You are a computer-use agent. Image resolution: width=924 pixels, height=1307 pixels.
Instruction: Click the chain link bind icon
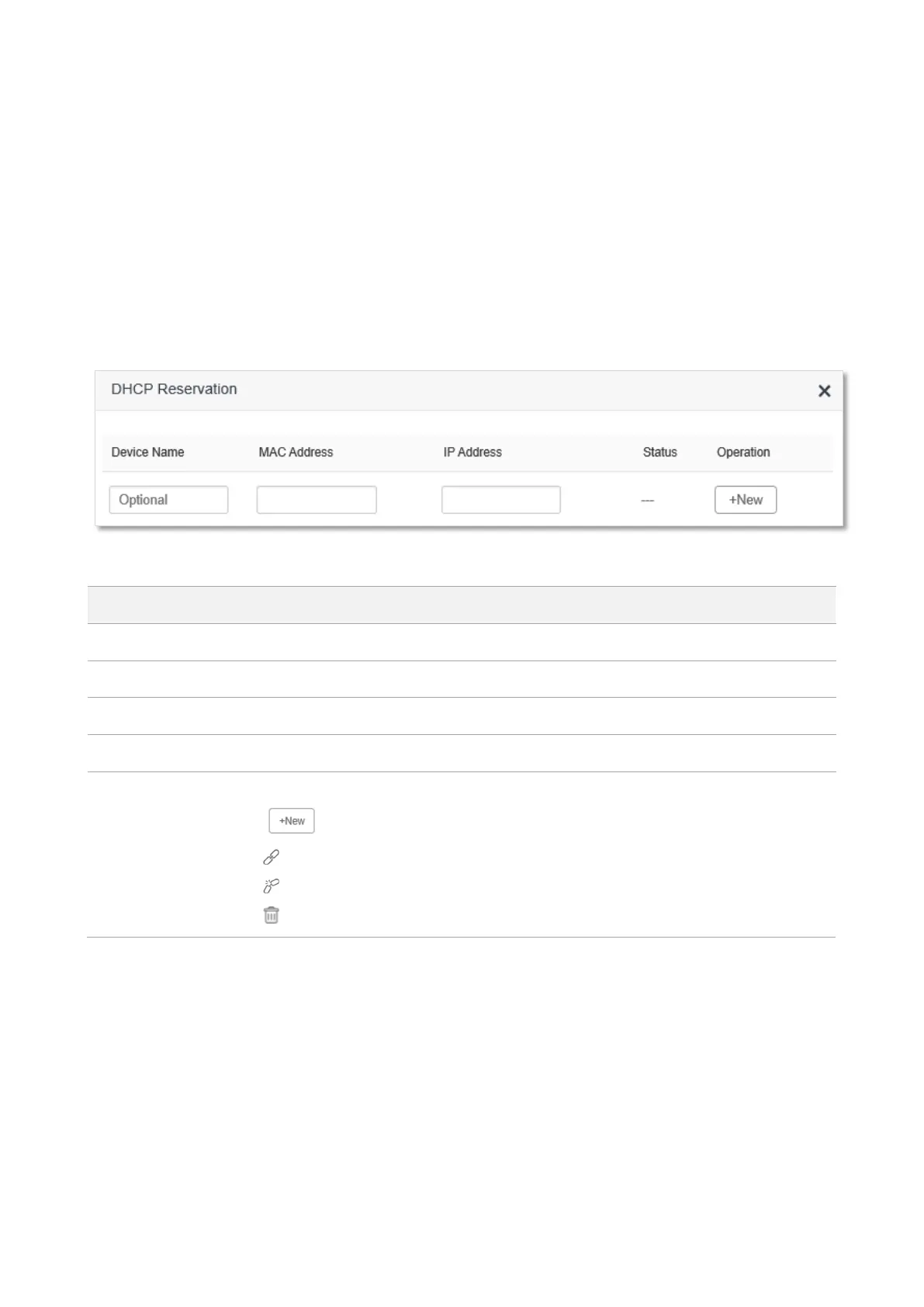[271, 857]
